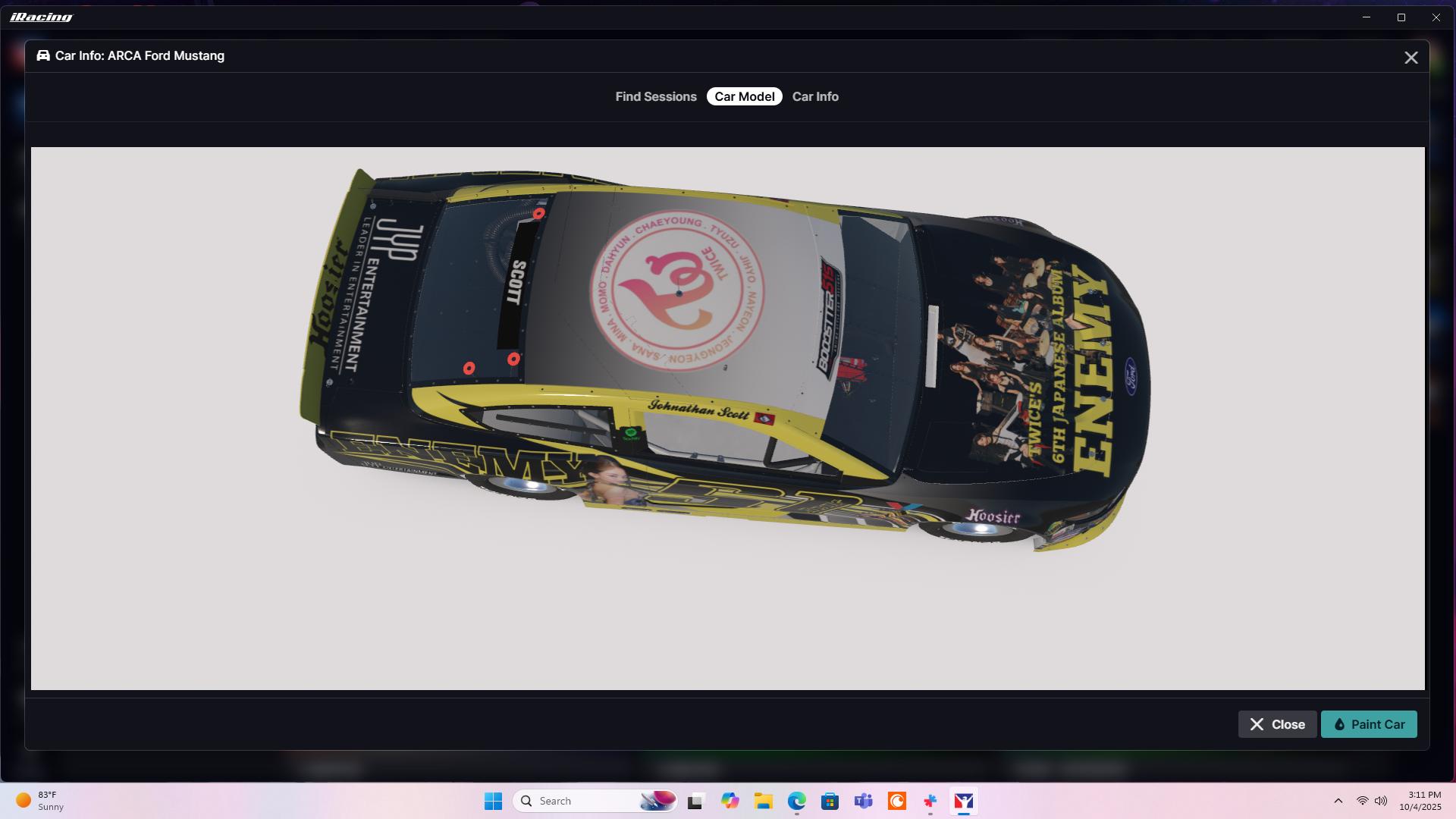Open Microsoft Edge from taskbar

pos(796,801)
